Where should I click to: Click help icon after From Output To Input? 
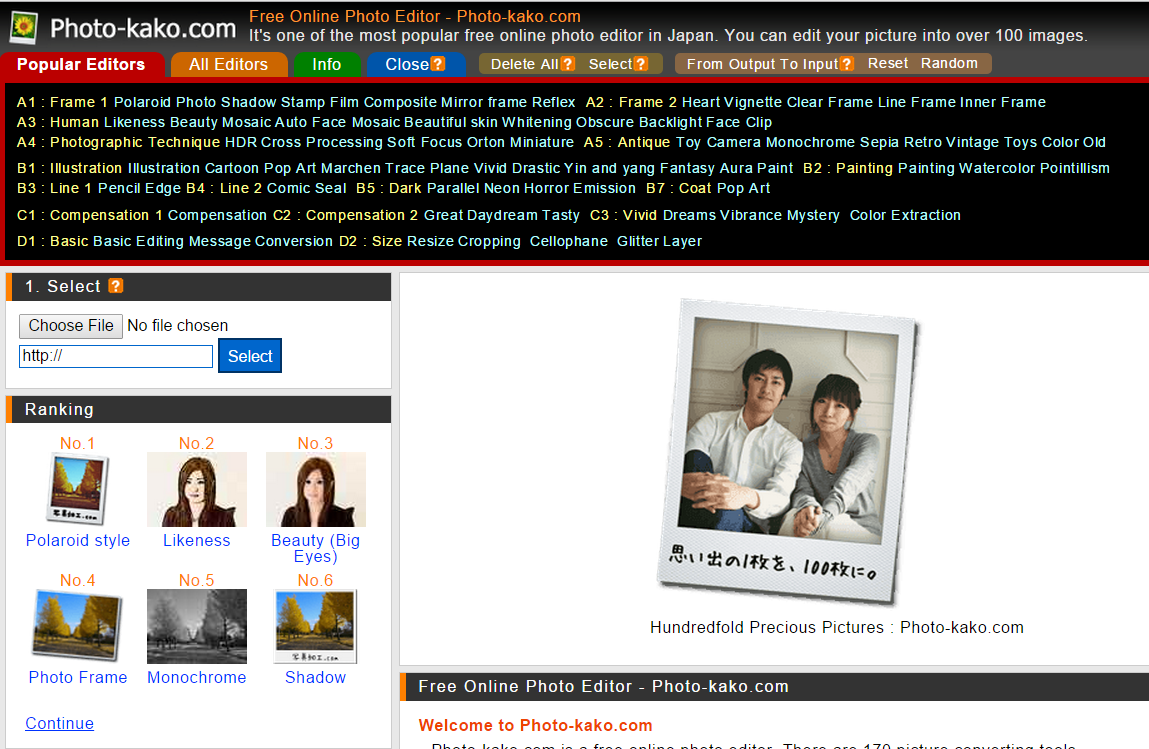coord(846,64)
